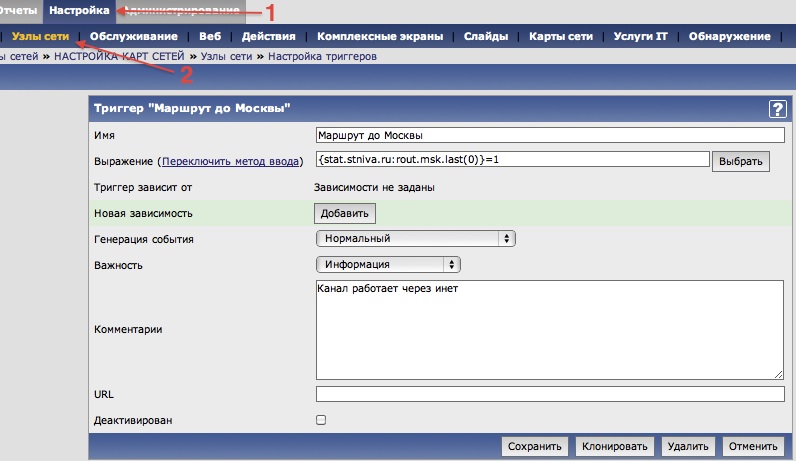Click into the Комментарии text area
The width and height of the screenshot is (796, 461).
[x=549, y=329]
